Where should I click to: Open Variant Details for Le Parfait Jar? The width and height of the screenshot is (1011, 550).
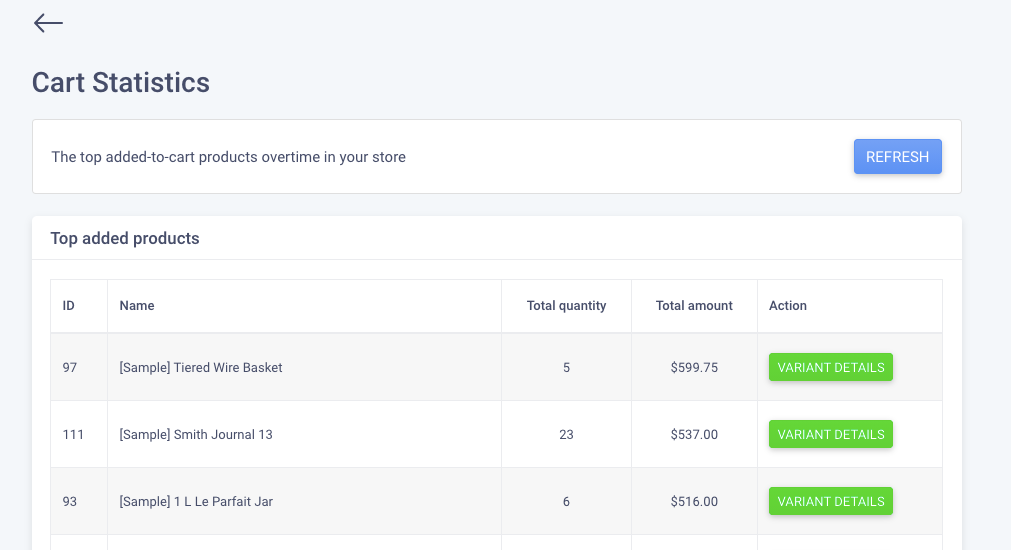(830, 501)
